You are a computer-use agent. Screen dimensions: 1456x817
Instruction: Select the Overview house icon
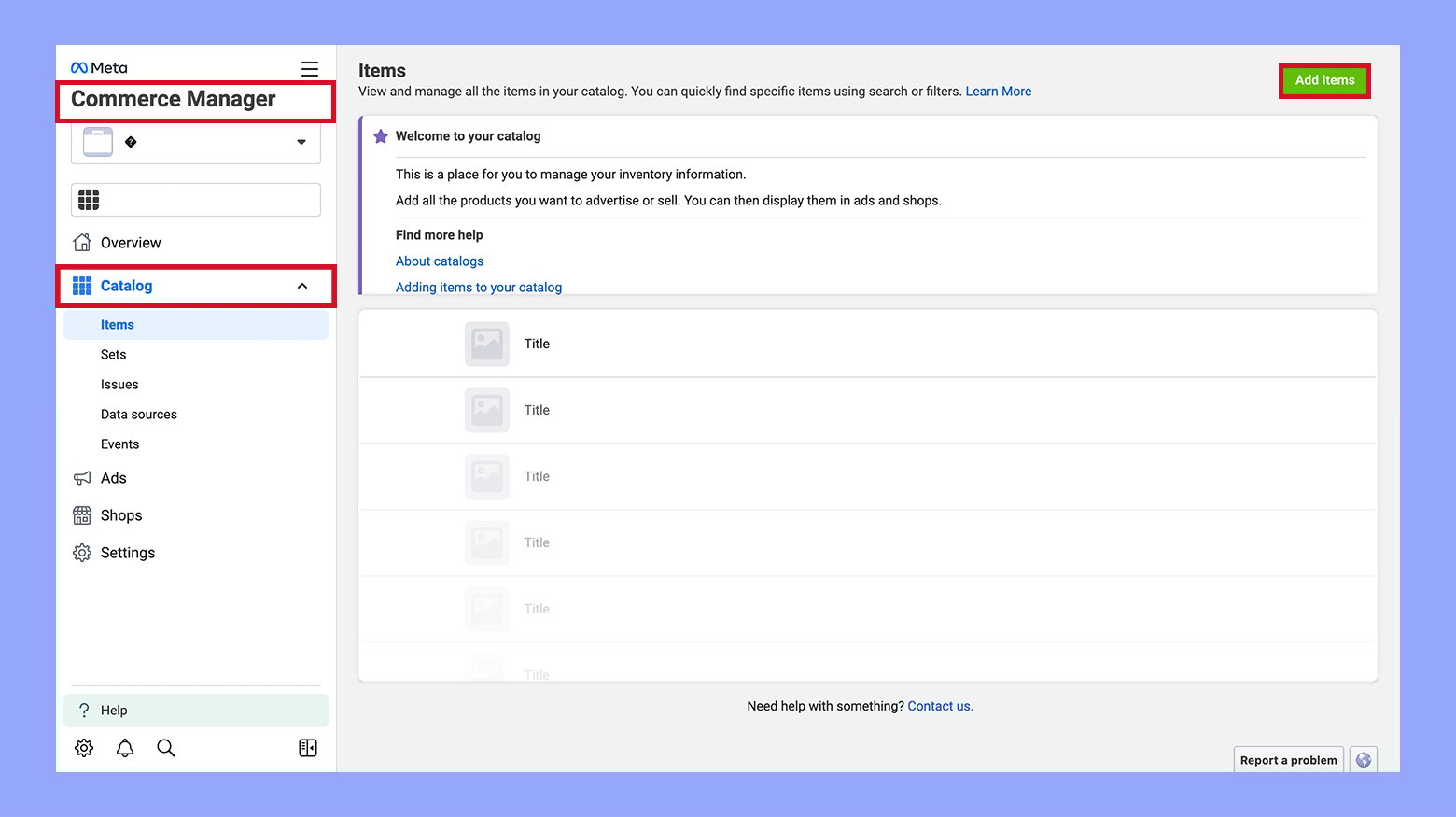83,242
